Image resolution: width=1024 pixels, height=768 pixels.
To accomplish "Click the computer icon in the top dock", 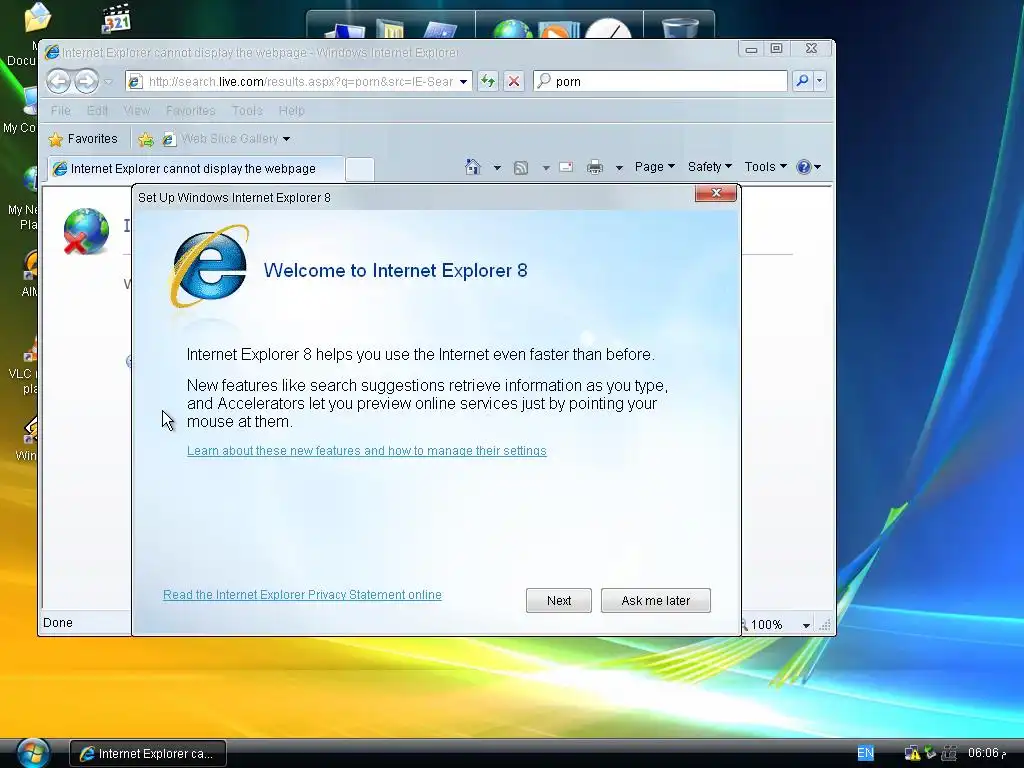I will (x=345, y=31).
